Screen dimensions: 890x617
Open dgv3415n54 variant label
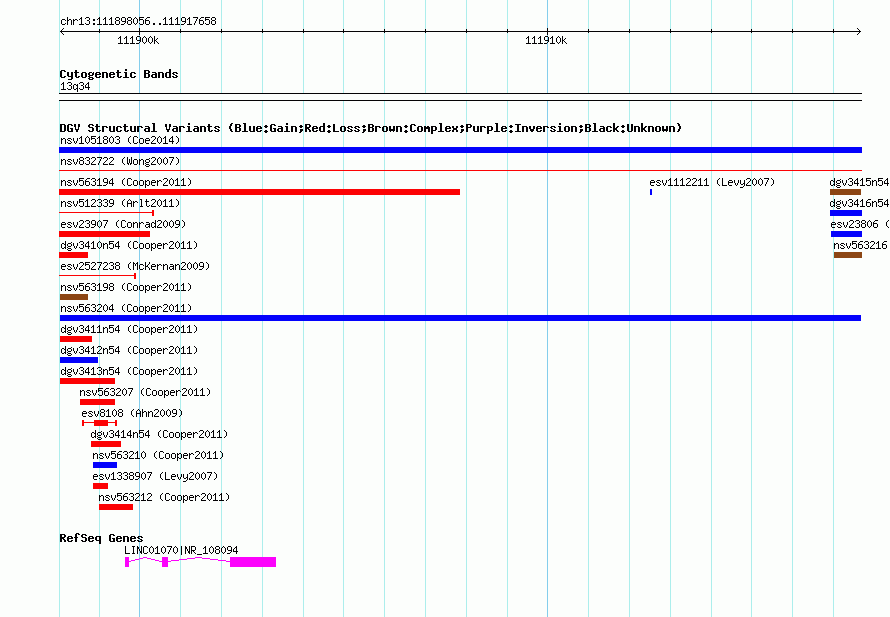click(x=859, y=182)
